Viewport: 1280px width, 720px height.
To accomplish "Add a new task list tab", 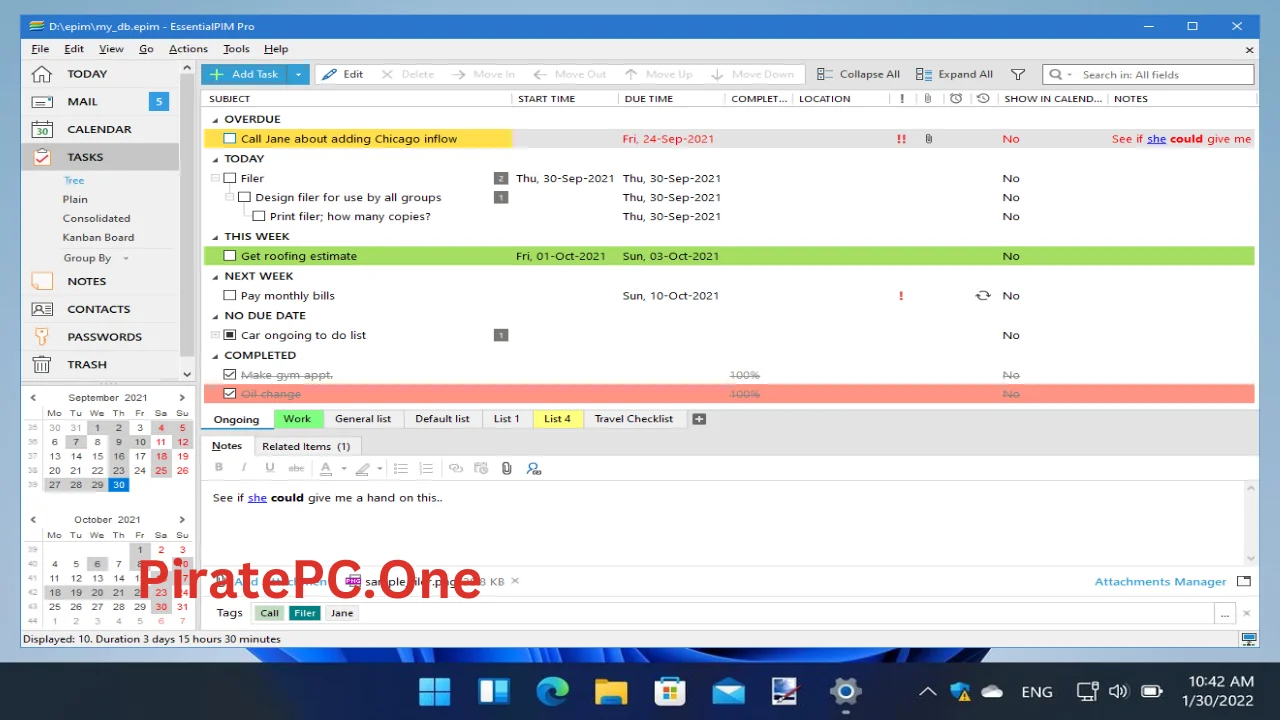I will tap(699, 419).
